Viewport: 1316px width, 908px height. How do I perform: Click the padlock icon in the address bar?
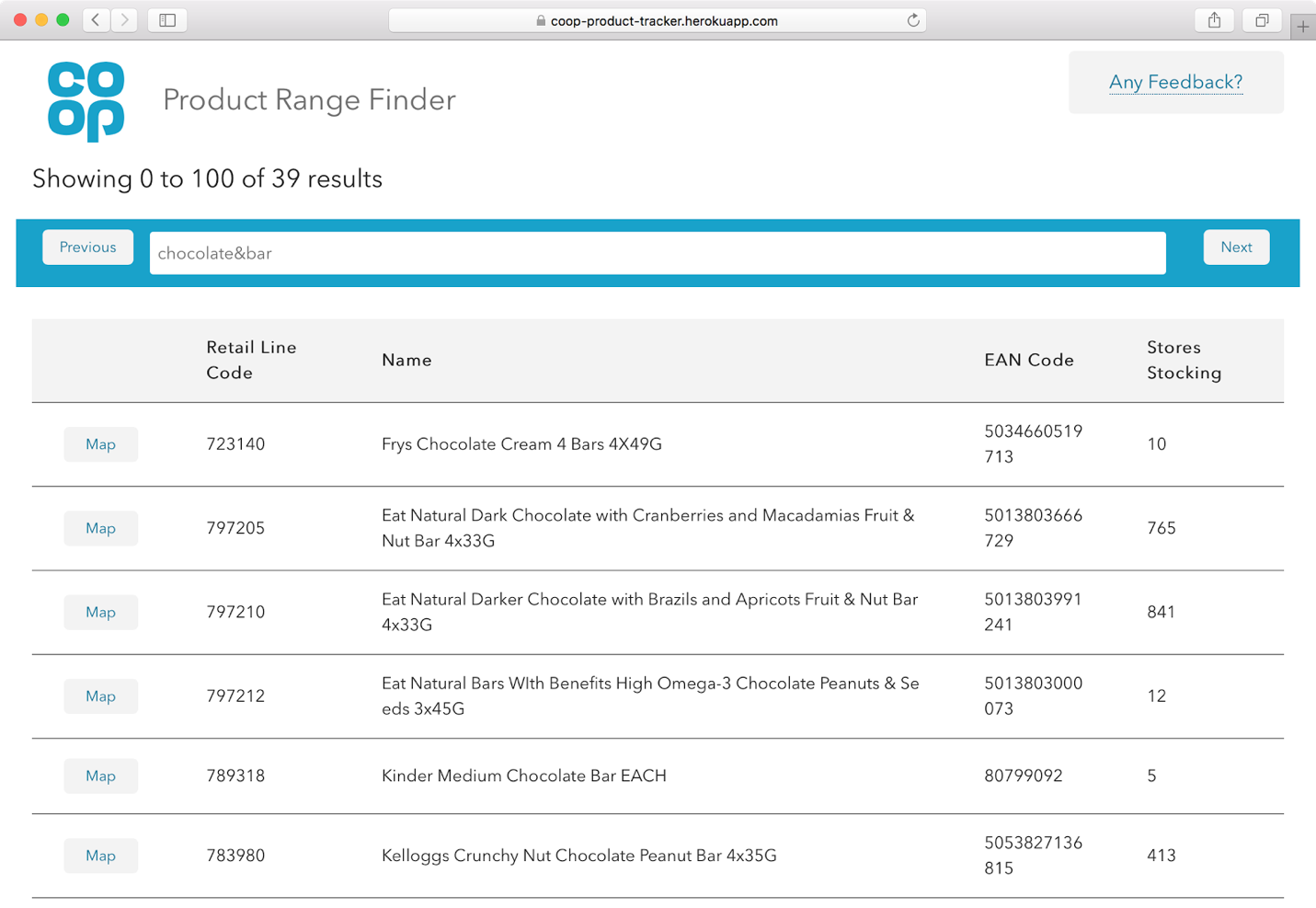click(541, 20)
